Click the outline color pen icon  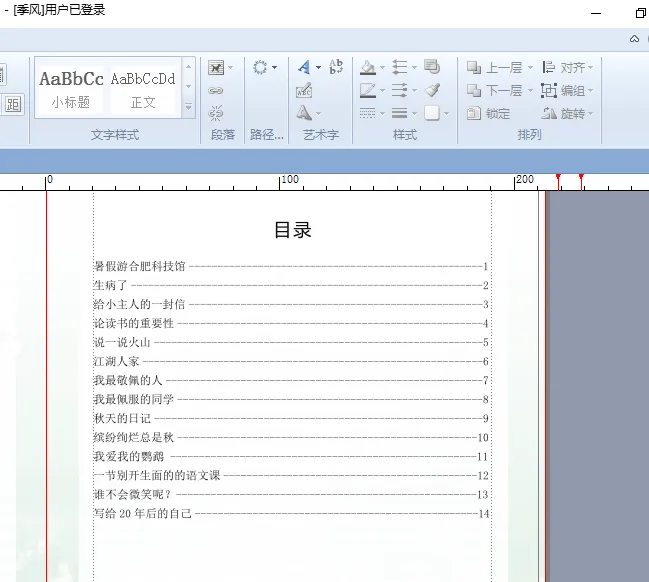pyautogui.click(x=368, y=91)
